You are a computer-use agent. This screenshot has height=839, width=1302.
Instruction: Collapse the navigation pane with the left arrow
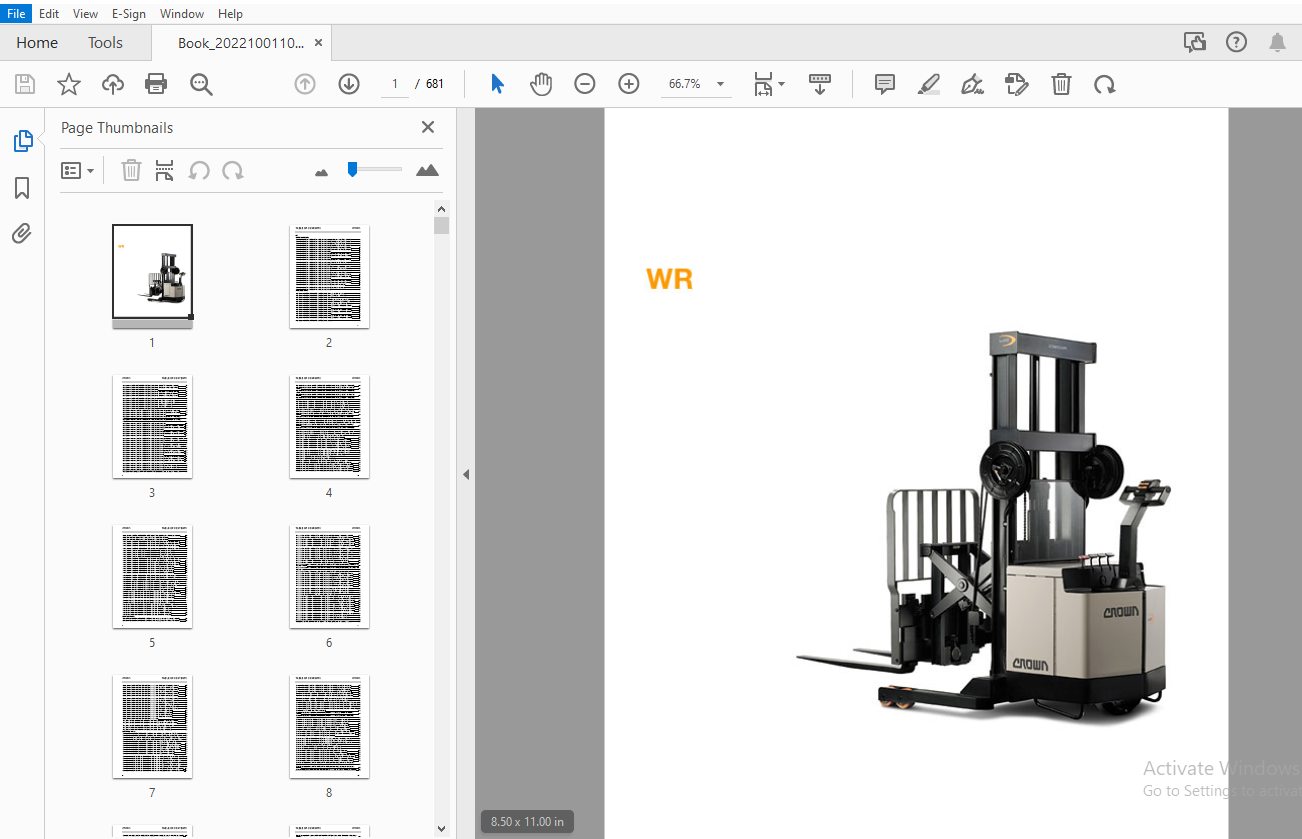point(465,474)
